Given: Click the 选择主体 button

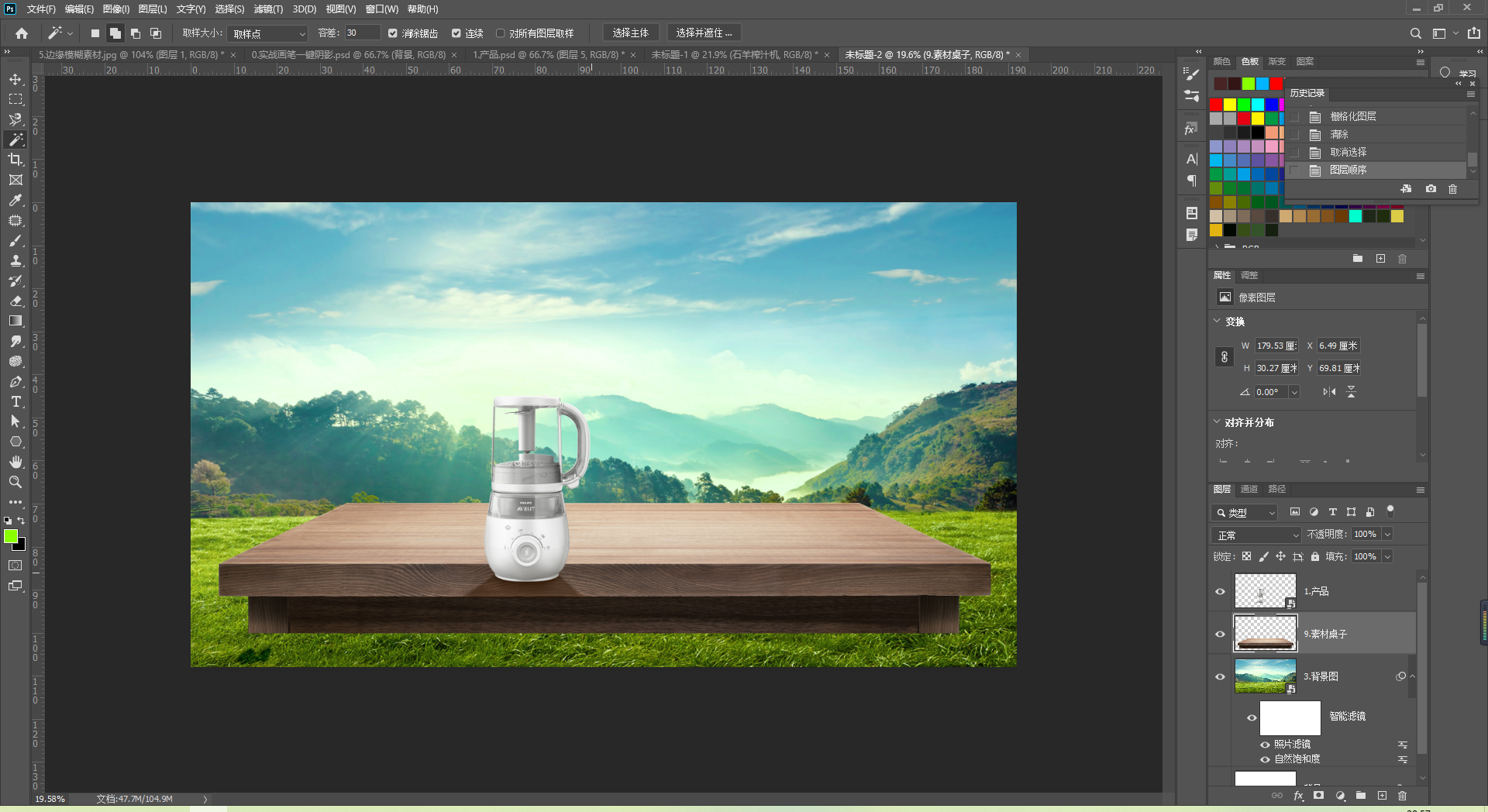Looking at the screenshot, I should (631, 33).
